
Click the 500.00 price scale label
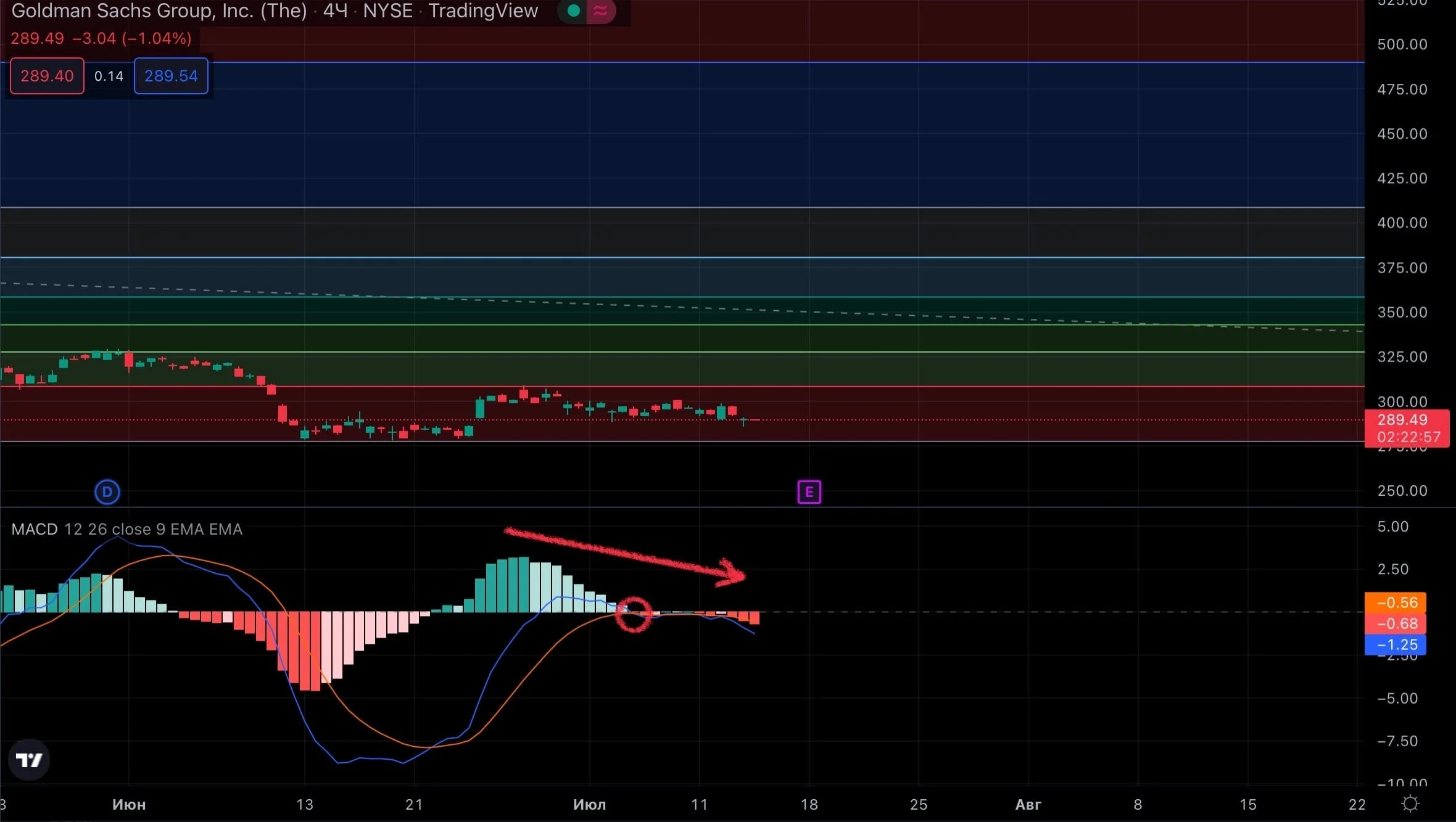click(x=1402, y=44)
